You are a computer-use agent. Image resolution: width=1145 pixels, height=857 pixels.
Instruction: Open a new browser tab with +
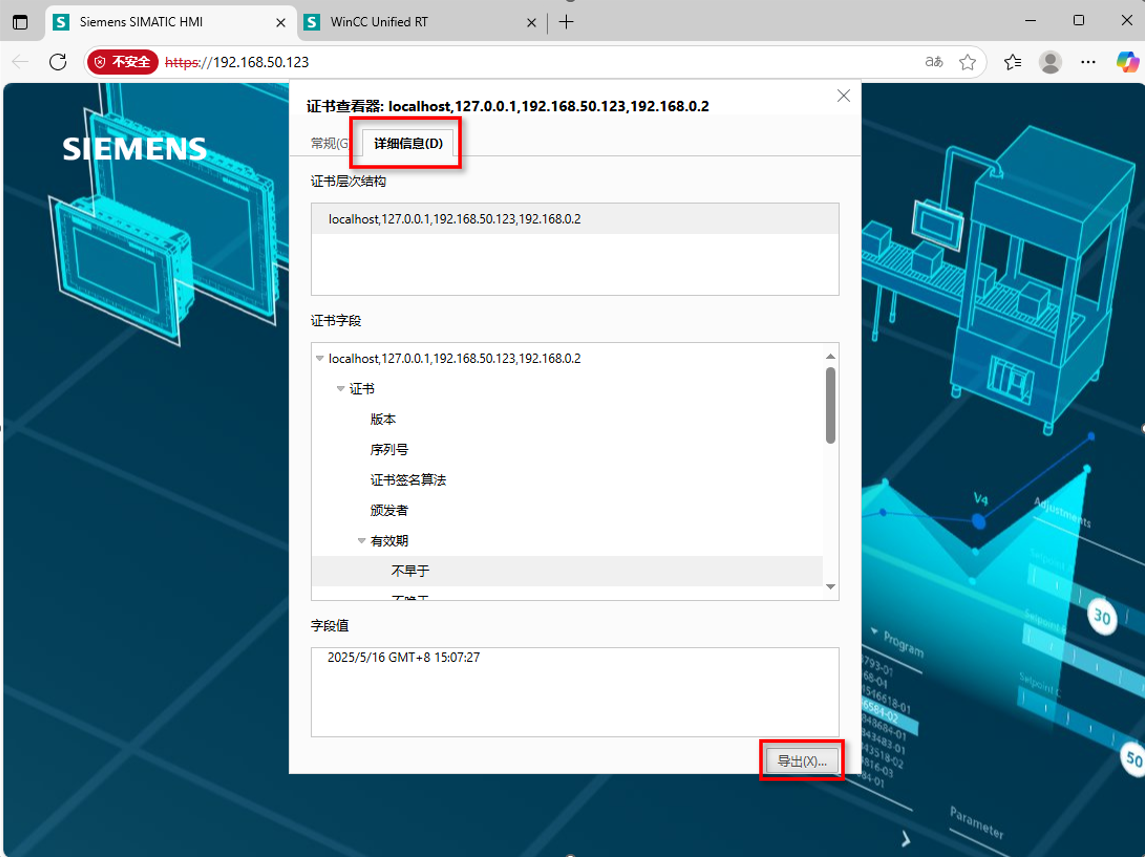[566, 20]
